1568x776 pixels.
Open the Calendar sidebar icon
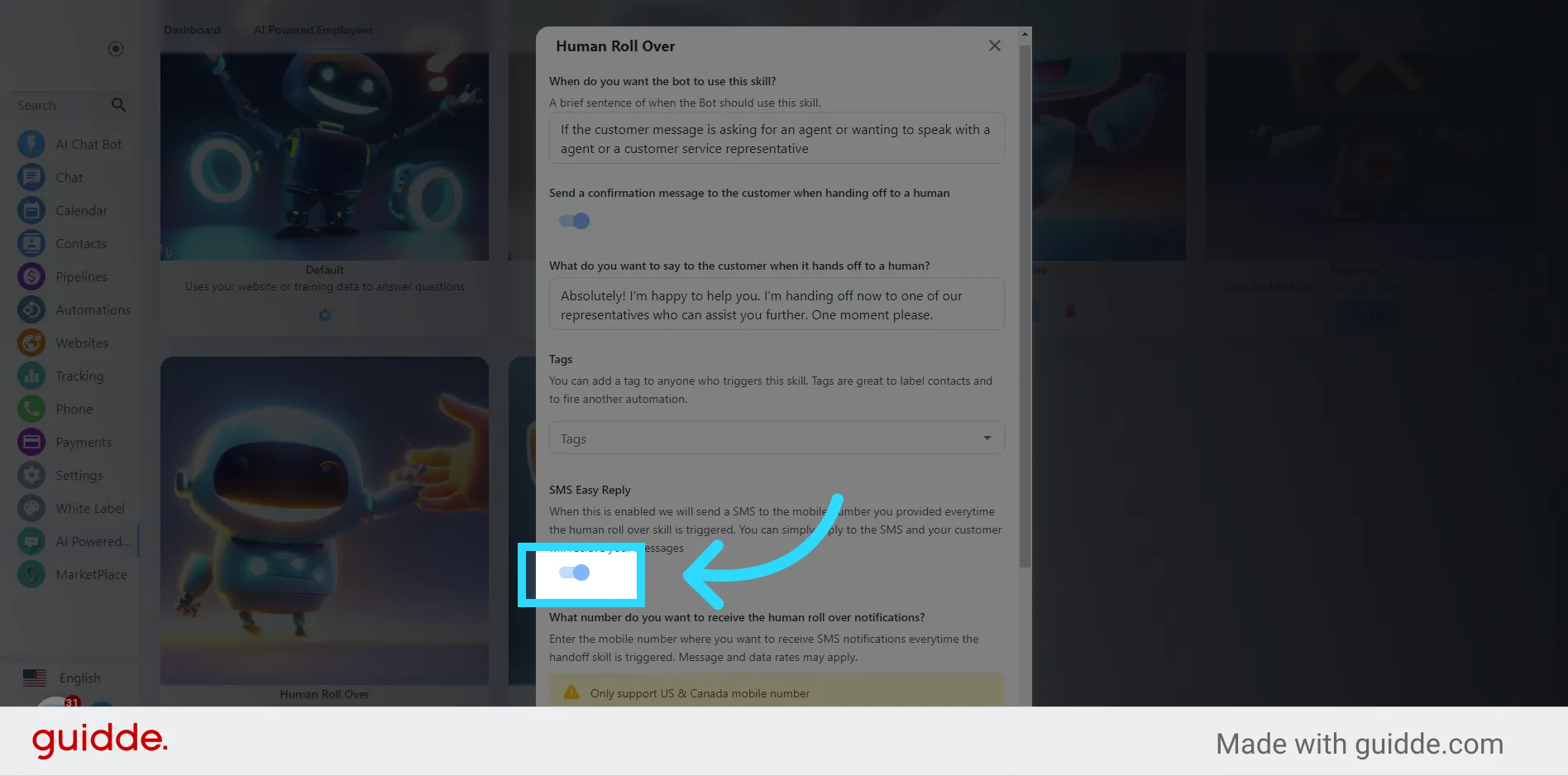[x=31, y=210]
